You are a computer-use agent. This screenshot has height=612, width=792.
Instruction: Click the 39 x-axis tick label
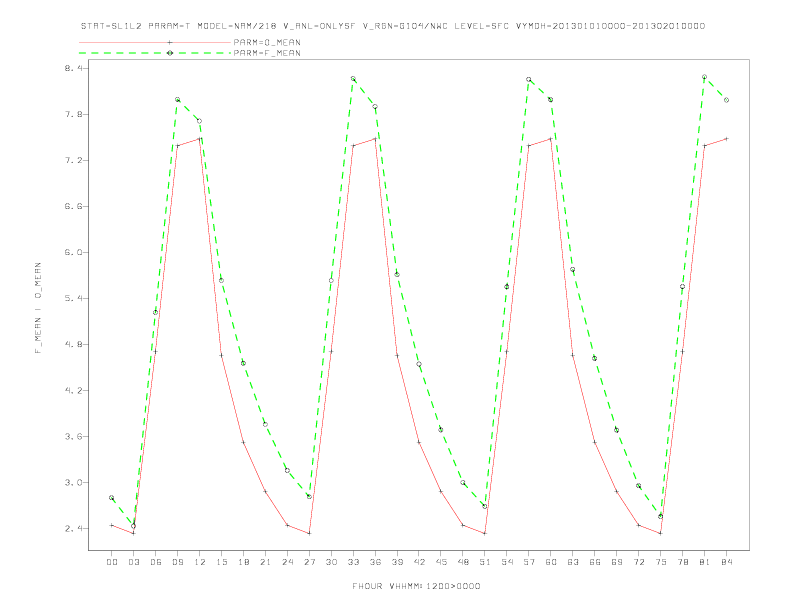pos(397,562)
